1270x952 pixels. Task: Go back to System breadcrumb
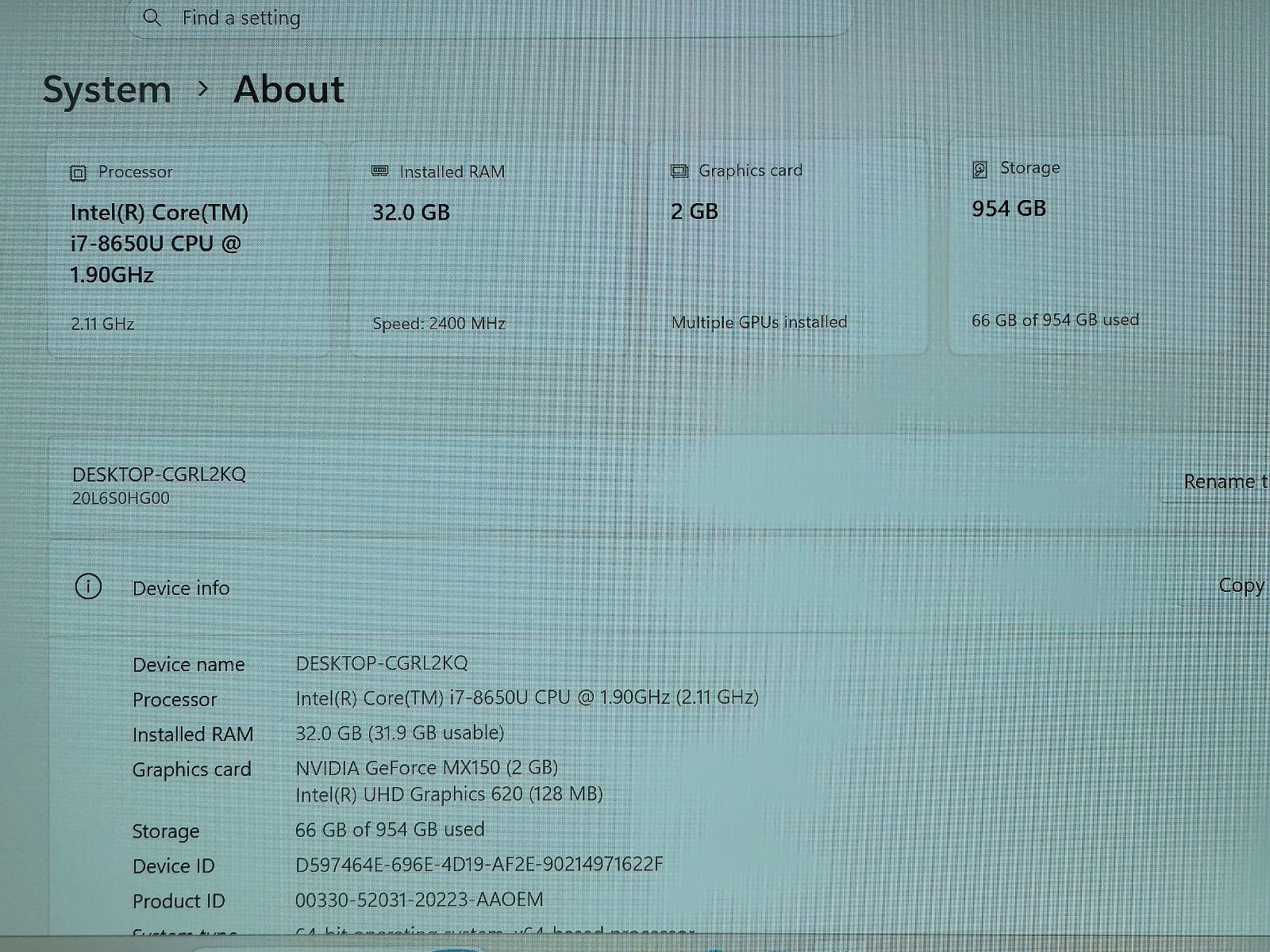point(106,90)
